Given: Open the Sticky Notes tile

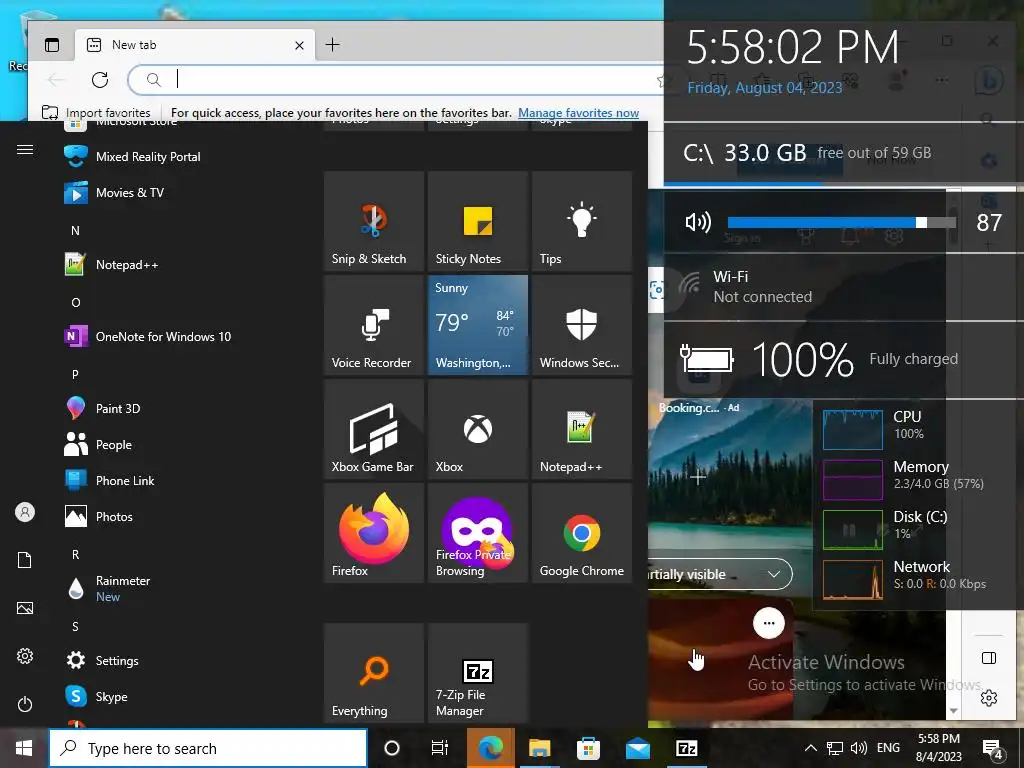Looking at the screenshot, I should pyautogui.click(x=477, y=221).
